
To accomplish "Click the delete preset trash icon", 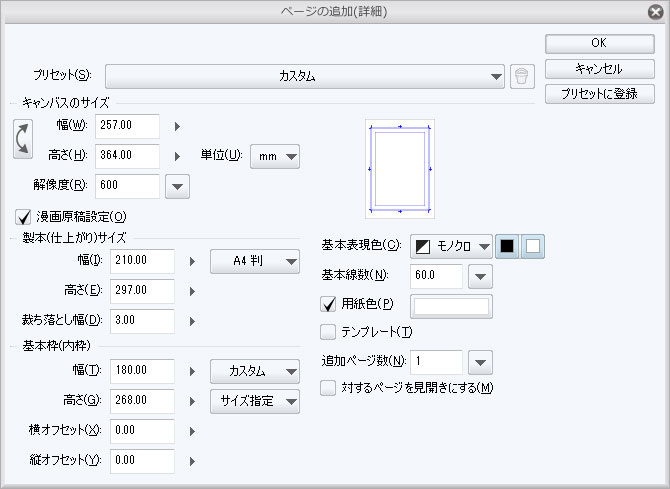I will [x=522, y=77].
